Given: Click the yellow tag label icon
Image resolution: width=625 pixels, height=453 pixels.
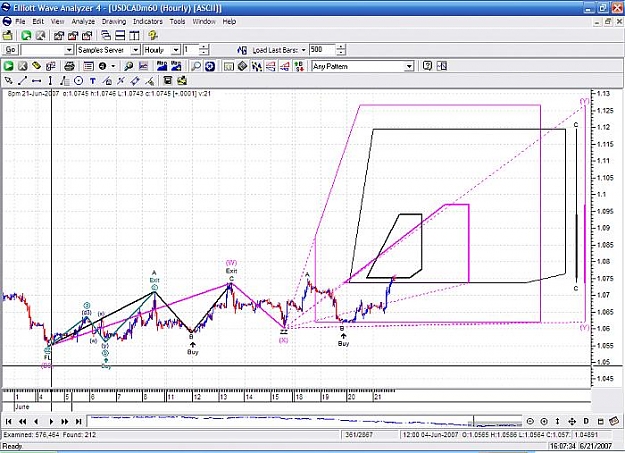Looking at the screenshot, I should (x=36, y=66).
